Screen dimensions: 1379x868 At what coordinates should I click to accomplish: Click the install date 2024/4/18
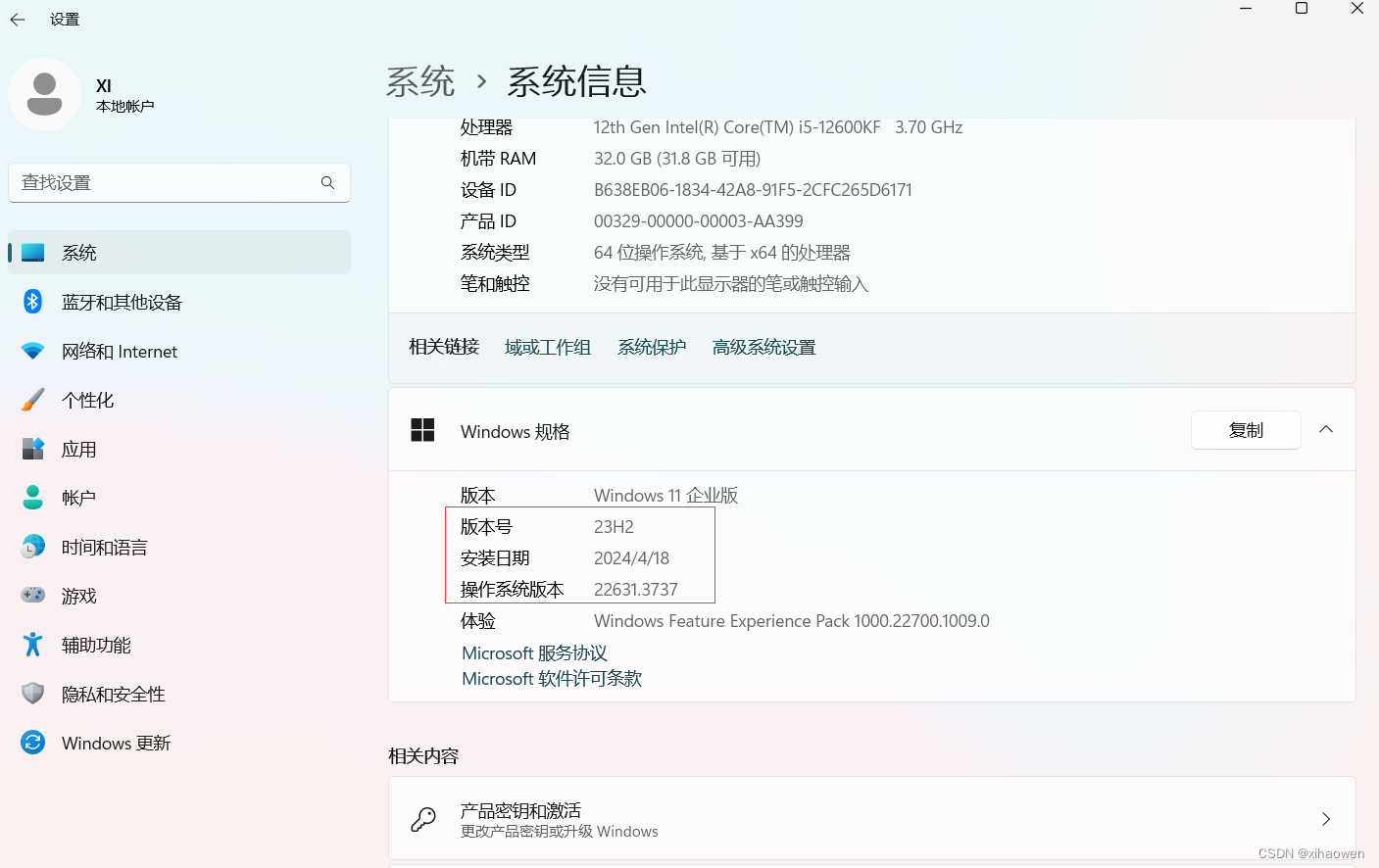tap(631, 558)
